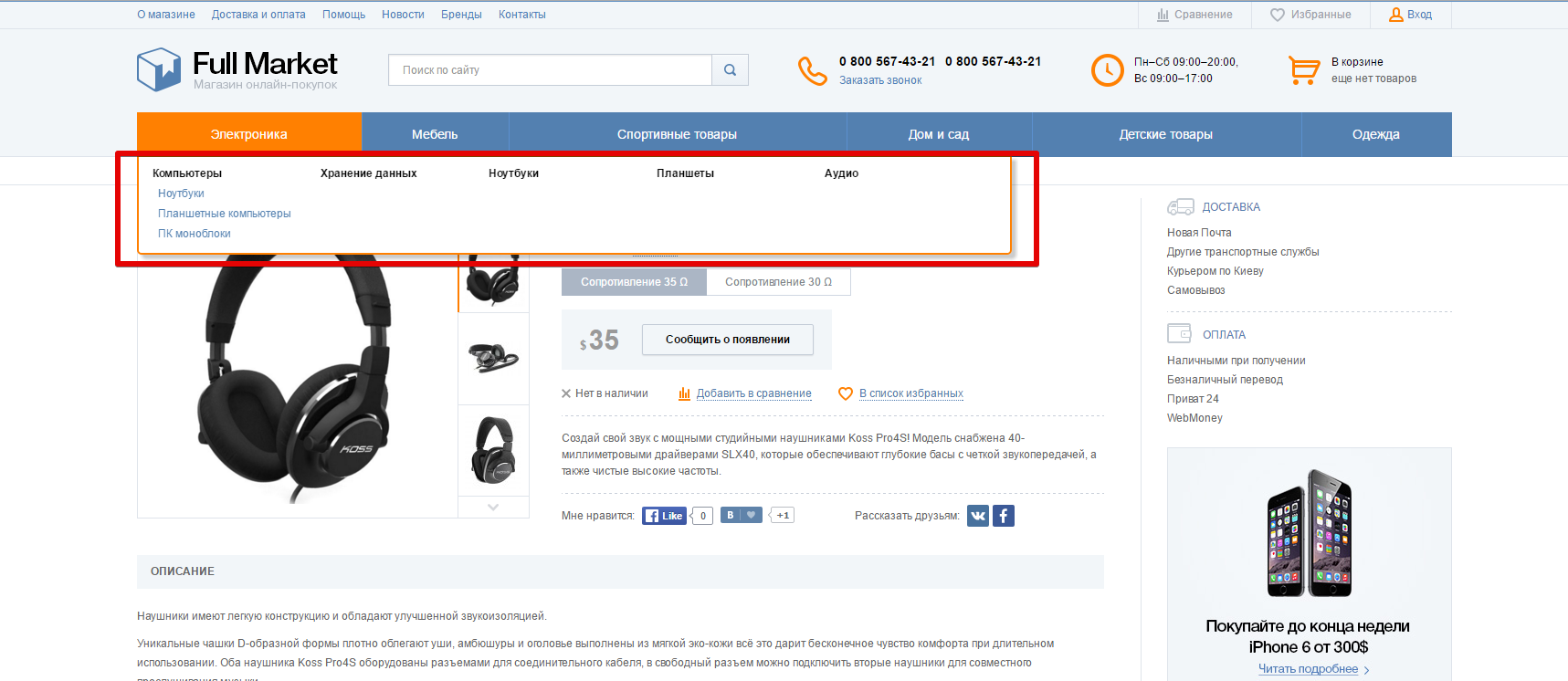Open the shopping cart icon
Viewport: 1568px width, 681px height.
pos(1304,70)
